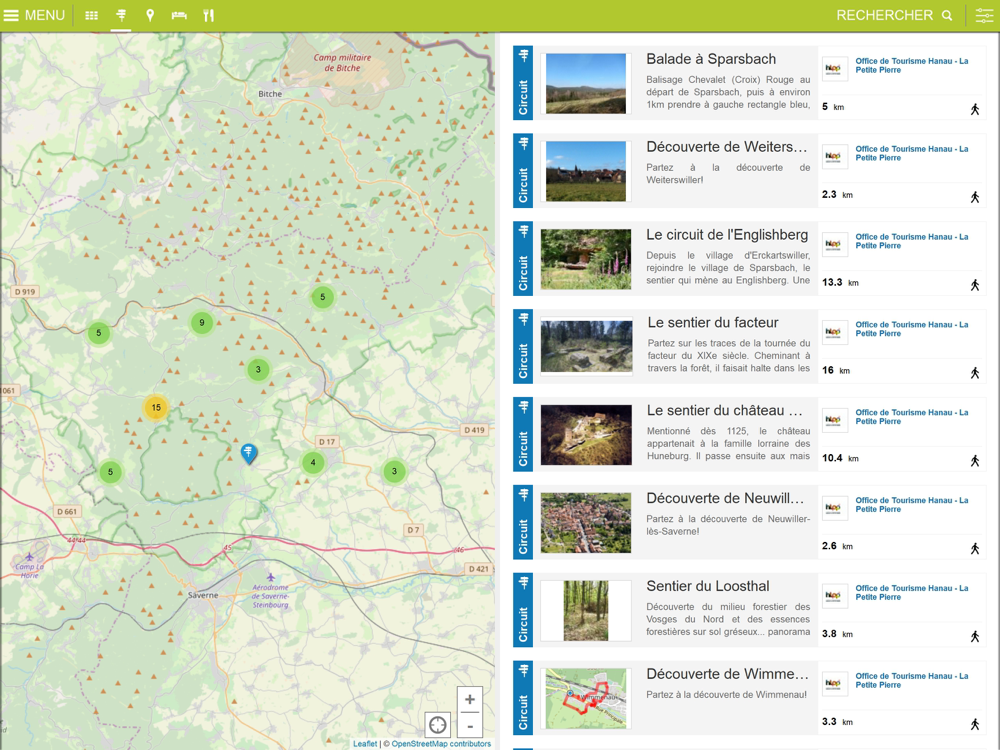Open Le sentier du château title
1000x750 pixels.
click(724, 411)
